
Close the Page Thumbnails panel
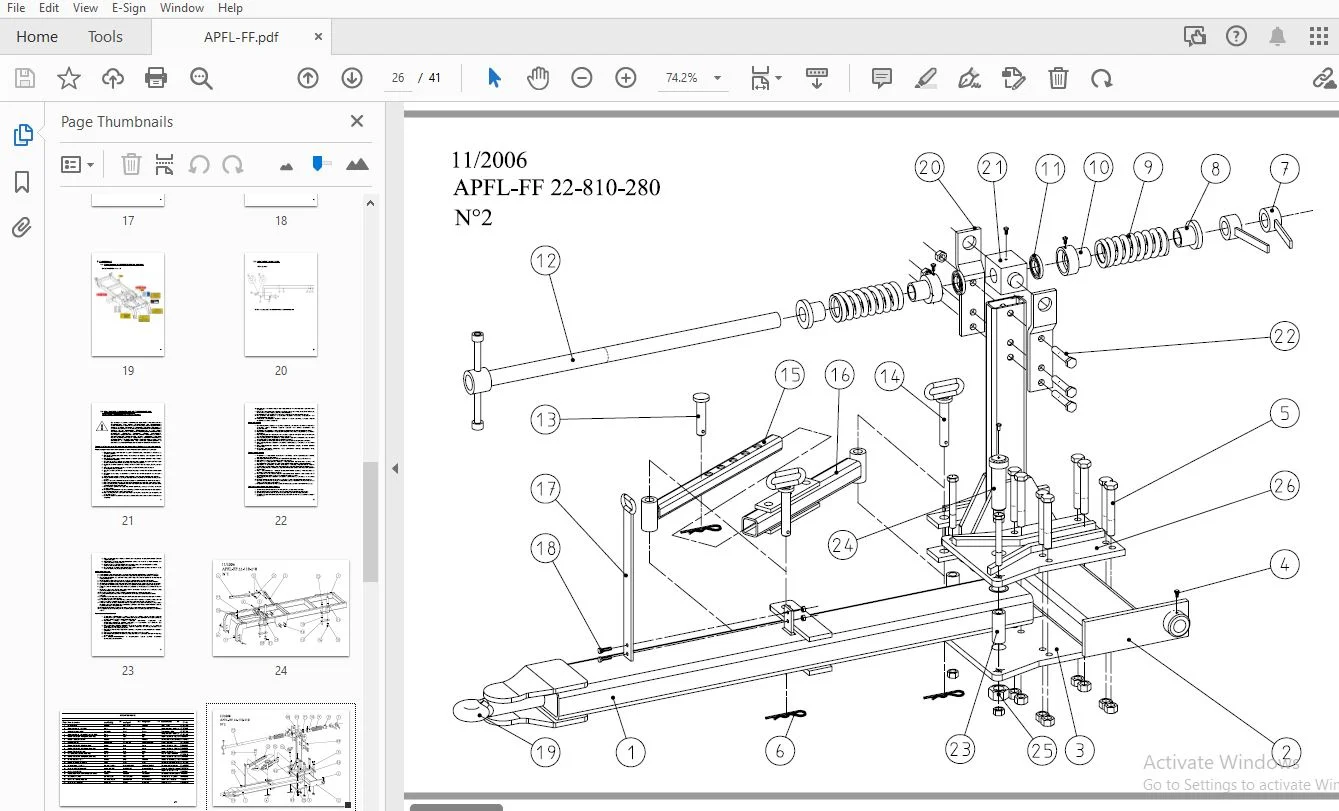[357, 121]
